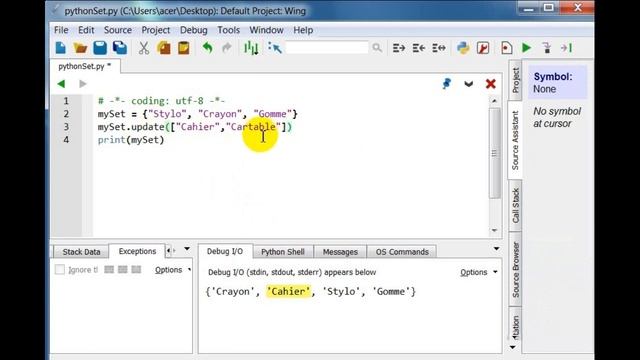
Task: Click the select-symbol pointer icon
Action: [275, 48]
